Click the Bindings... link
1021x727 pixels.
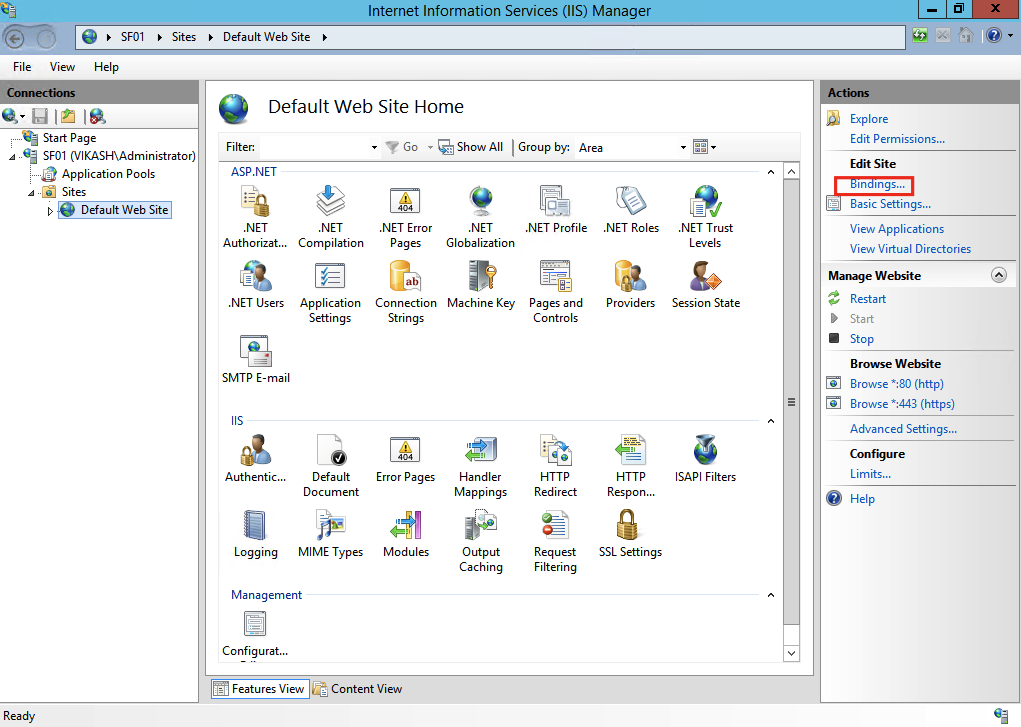coord(877,184)
